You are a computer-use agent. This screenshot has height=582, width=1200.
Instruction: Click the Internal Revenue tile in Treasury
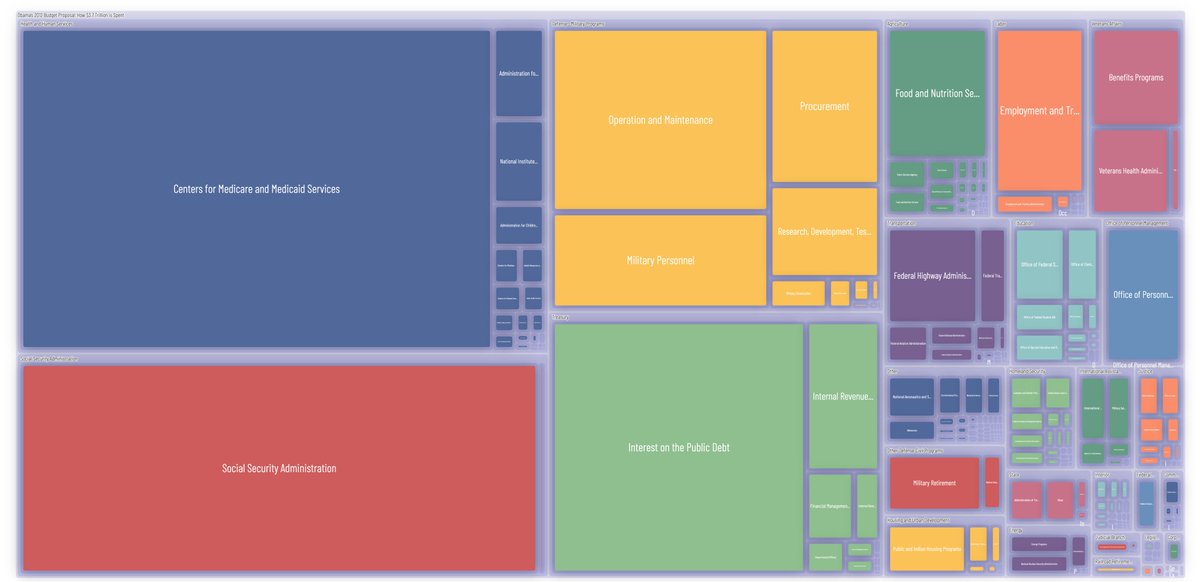tap(843, 396)
